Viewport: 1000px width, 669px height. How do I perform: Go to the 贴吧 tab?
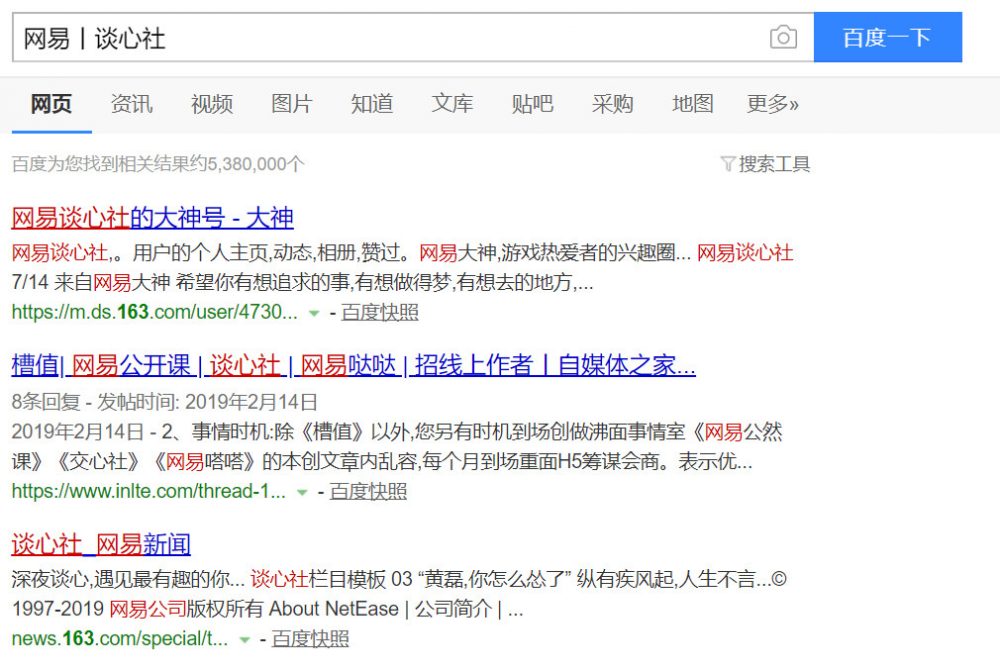[532, 104]
